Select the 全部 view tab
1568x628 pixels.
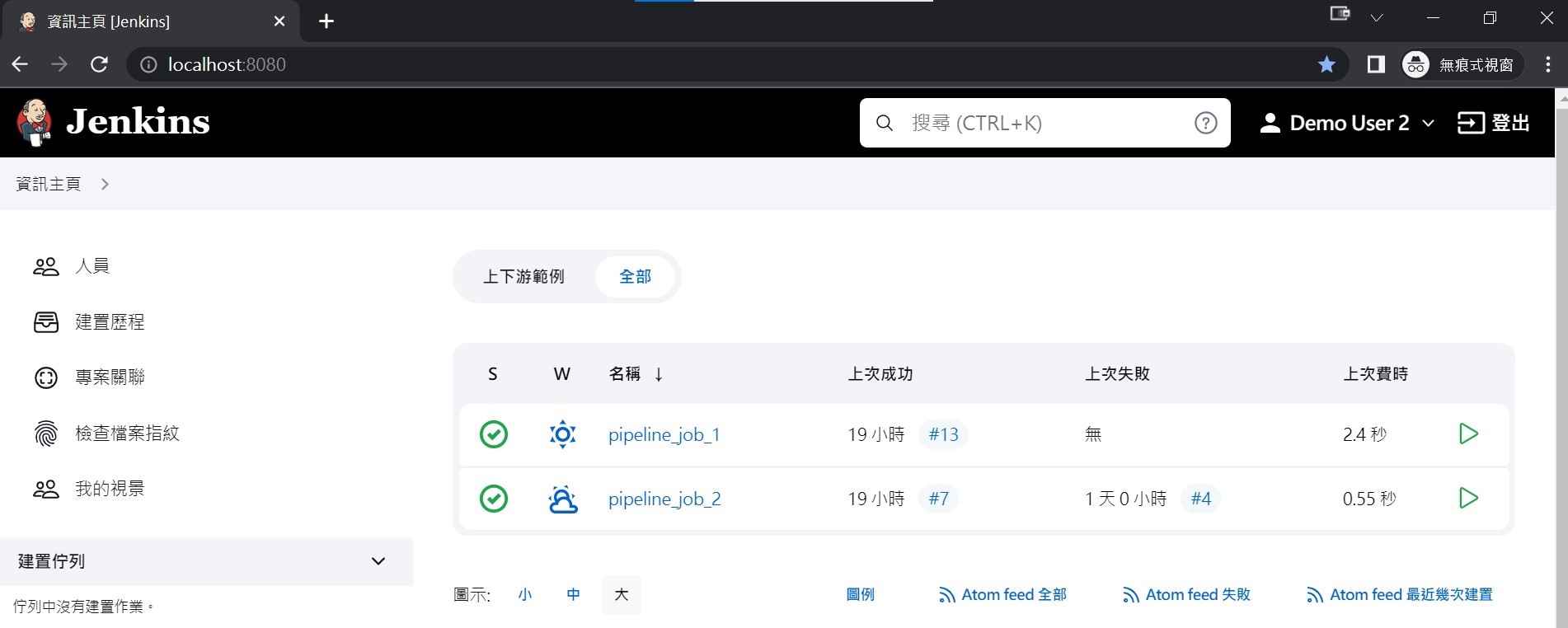pyautogui.click(x=635, y=277)
